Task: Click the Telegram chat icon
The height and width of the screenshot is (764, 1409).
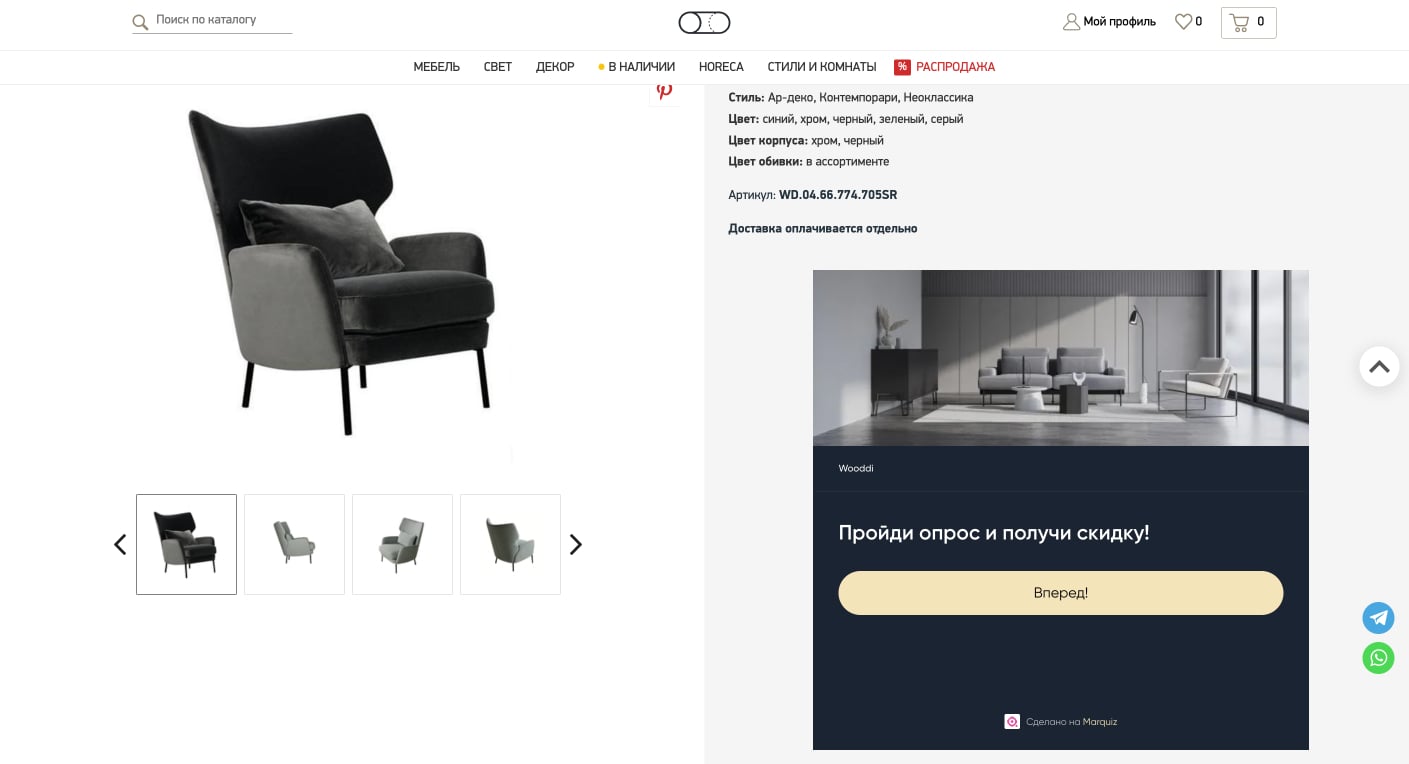Action: click(1378, 618)
